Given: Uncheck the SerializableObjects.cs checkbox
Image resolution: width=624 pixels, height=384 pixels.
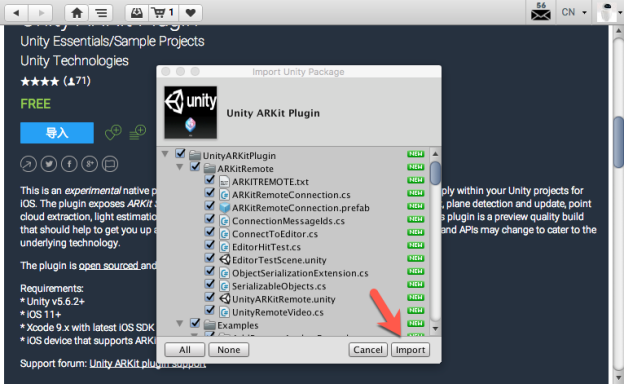Looking at the screenshot, I should [210, 284].
